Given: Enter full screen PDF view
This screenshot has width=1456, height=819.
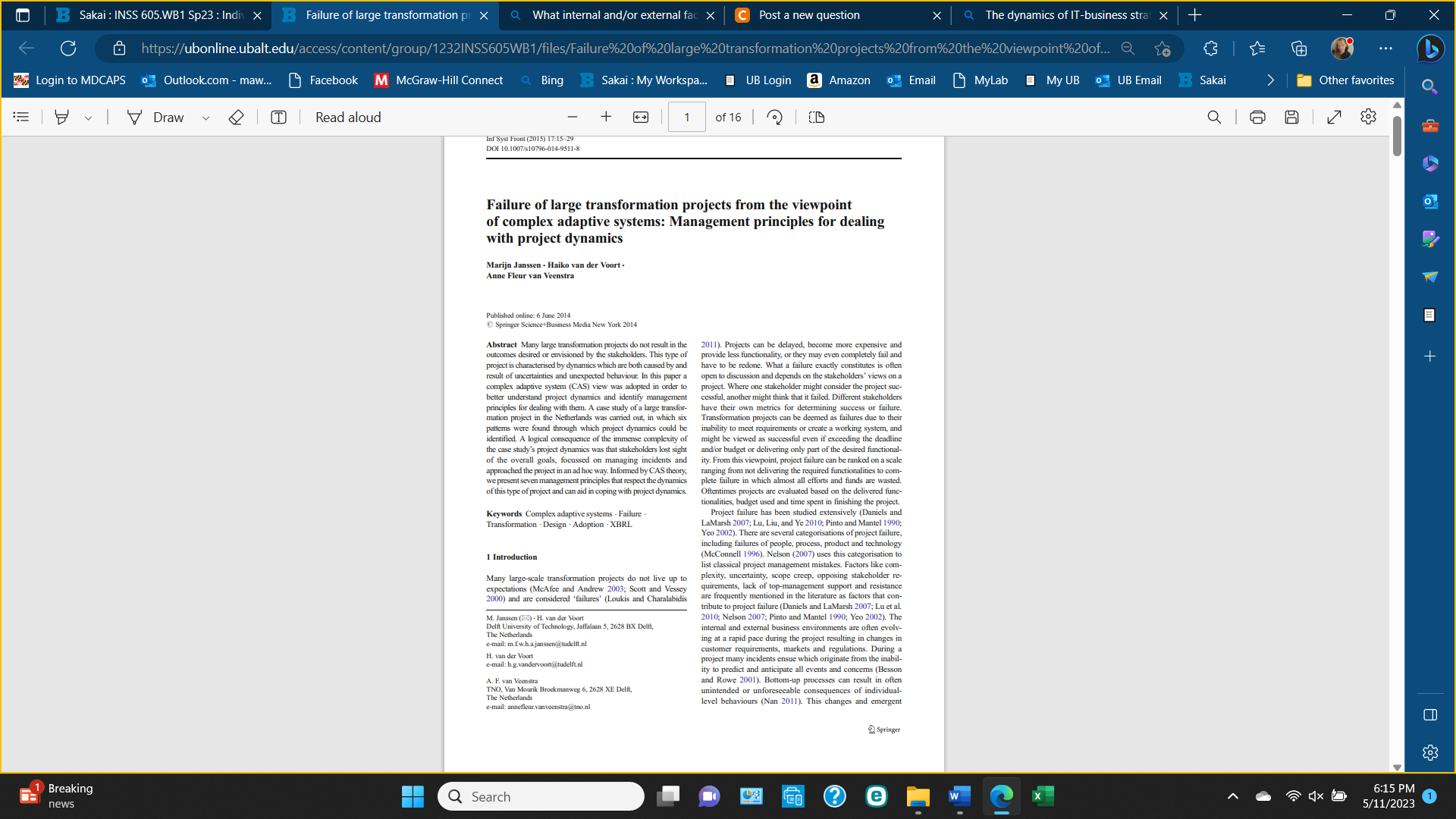Looking at the screenshot, I should [x=1334, y=117].
